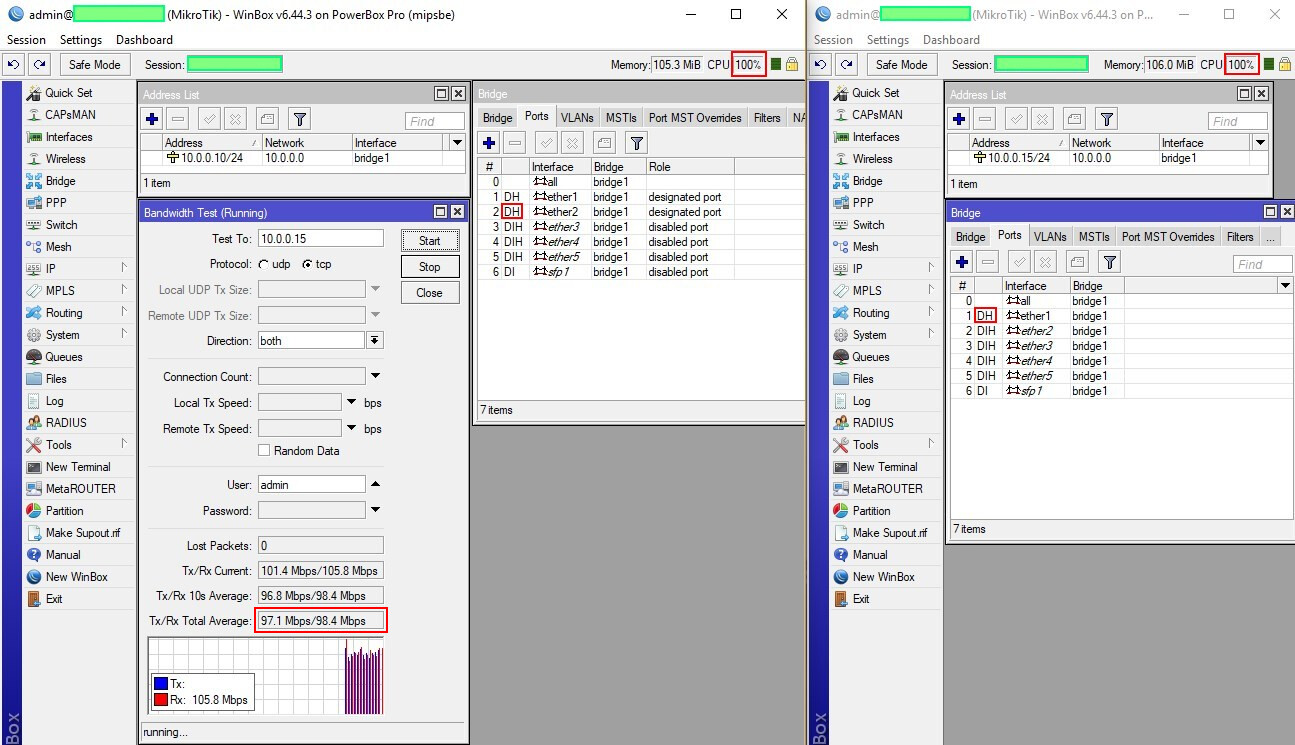Click the Safe Mode button in left window

[x=94, y=64]
